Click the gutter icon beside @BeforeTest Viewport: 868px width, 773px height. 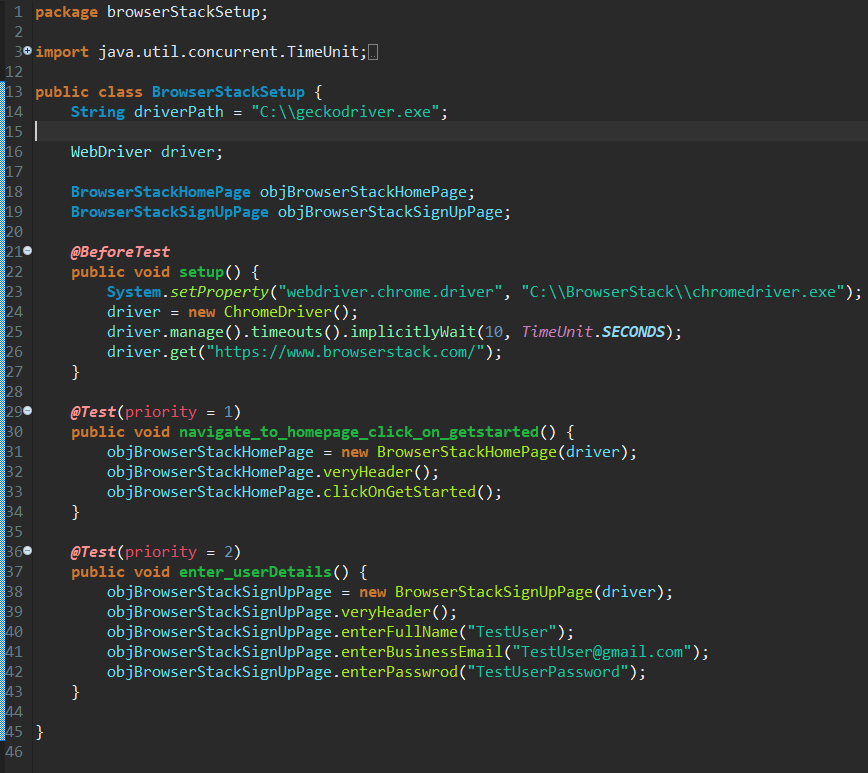(x=27, y=251)
